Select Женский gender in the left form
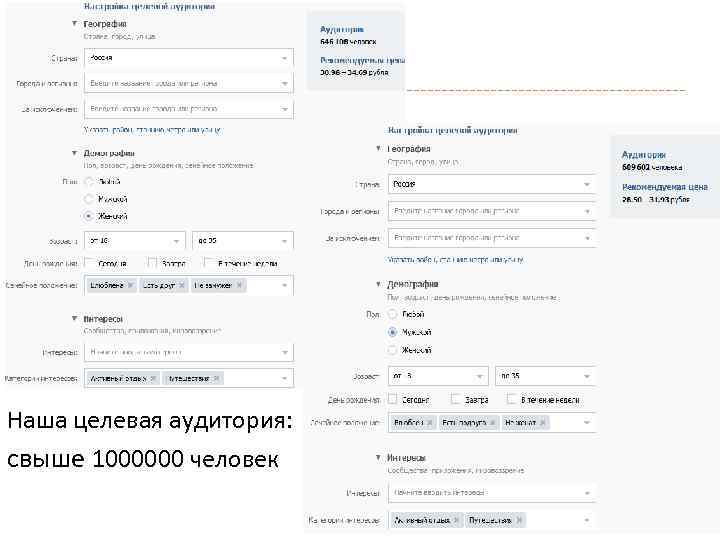Screen dimensions: 720x540 [x=89, y=216]
